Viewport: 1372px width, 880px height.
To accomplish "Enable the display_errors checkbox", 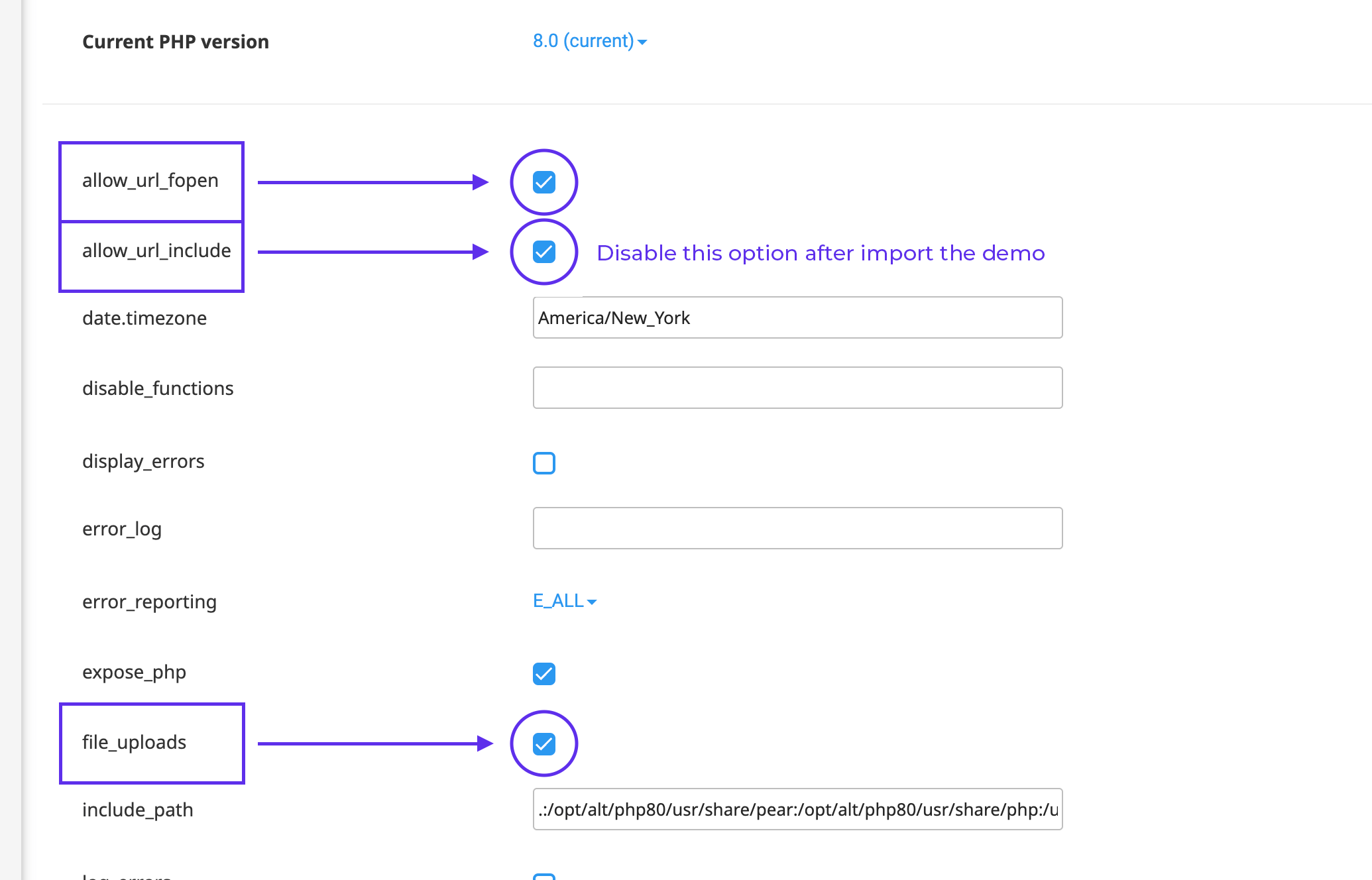I will [544, 463].
